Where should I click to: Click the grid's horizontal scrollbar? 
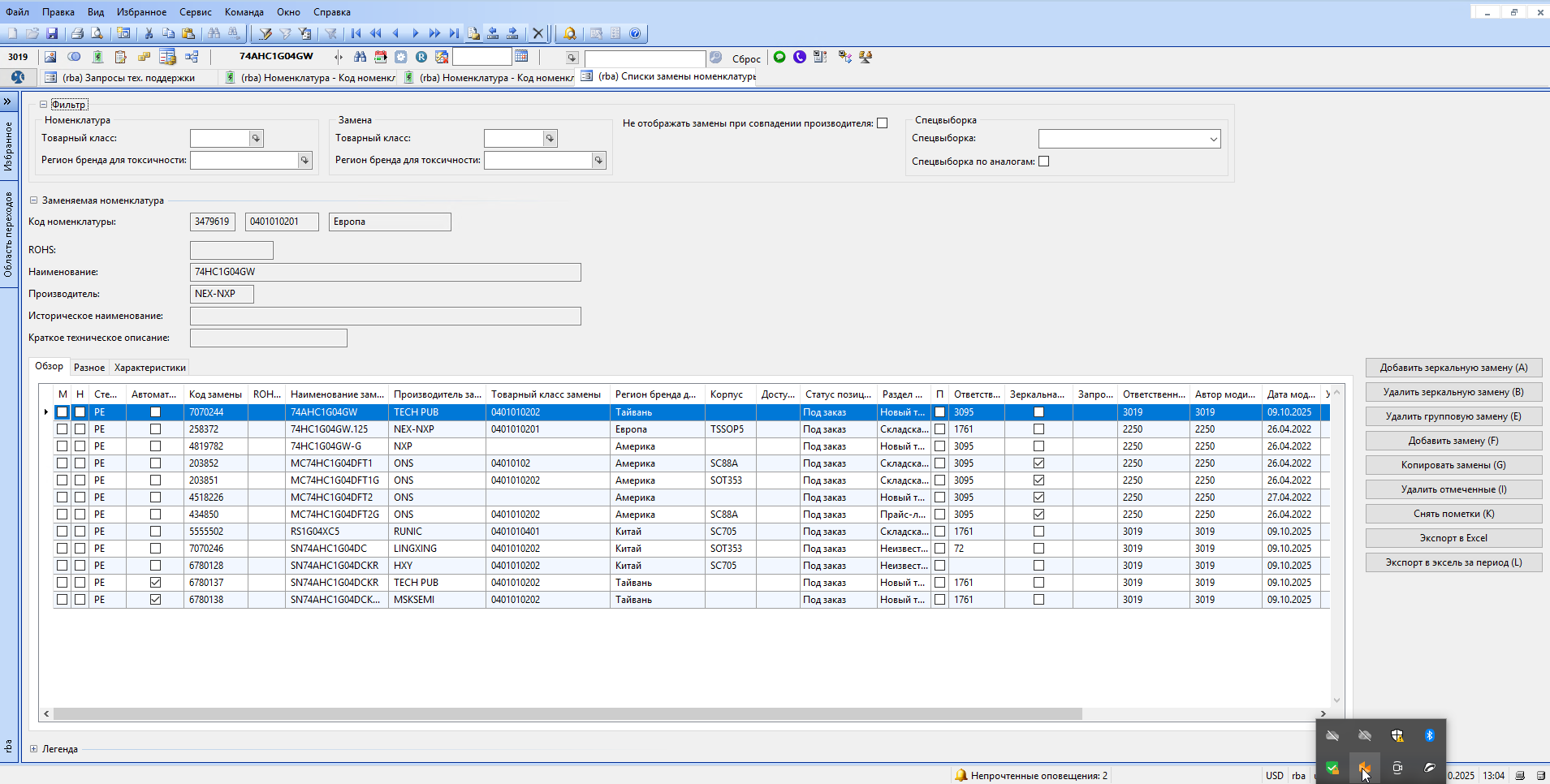[x=567, y=714]
